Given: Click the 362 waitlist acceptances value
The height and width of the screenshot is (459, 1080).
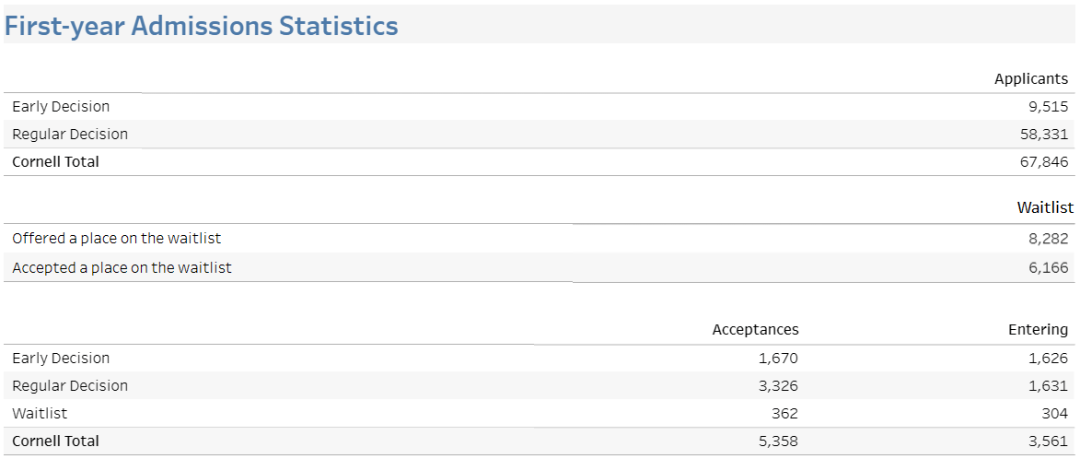Looking at the screenshot, I should [x=785, y=414].
